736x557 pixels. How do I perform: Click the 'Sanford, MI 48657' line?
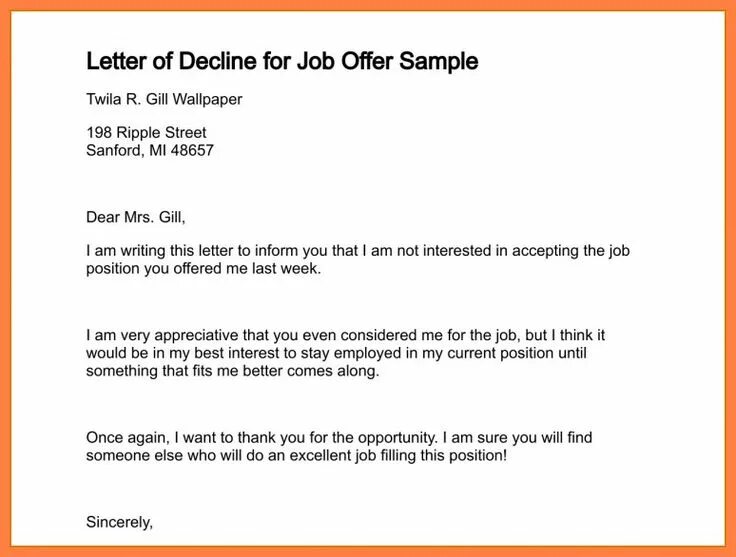(x=150, y=151)
